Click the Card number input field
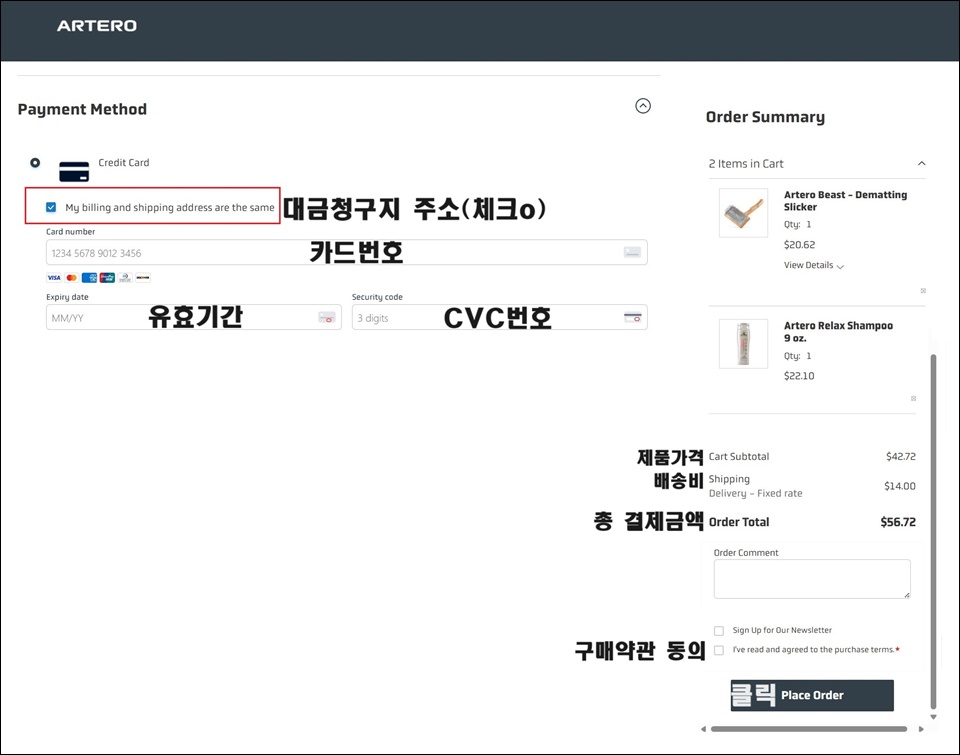This screenshot has height=755, width=960. 347,252
